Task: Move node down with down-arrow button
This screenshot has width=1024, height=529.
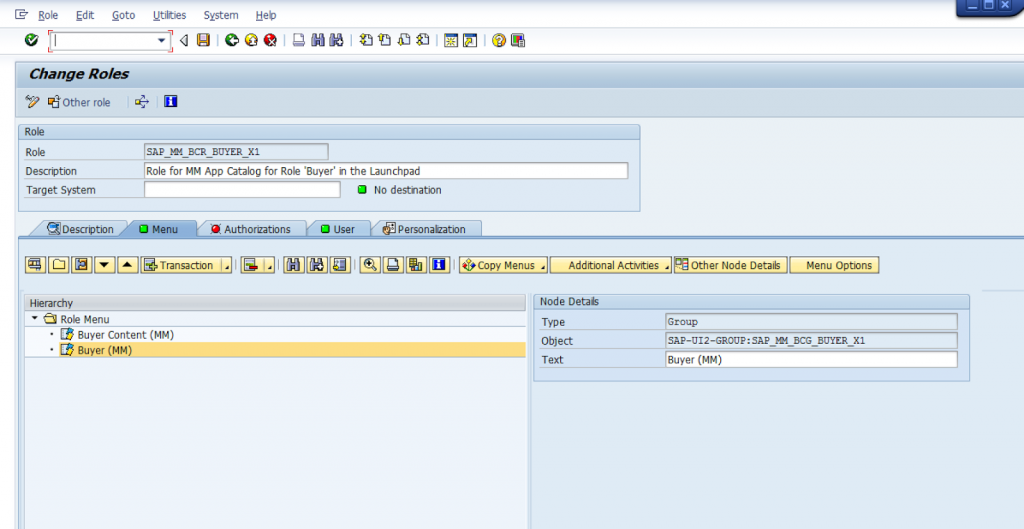Action: click(104, 265)
